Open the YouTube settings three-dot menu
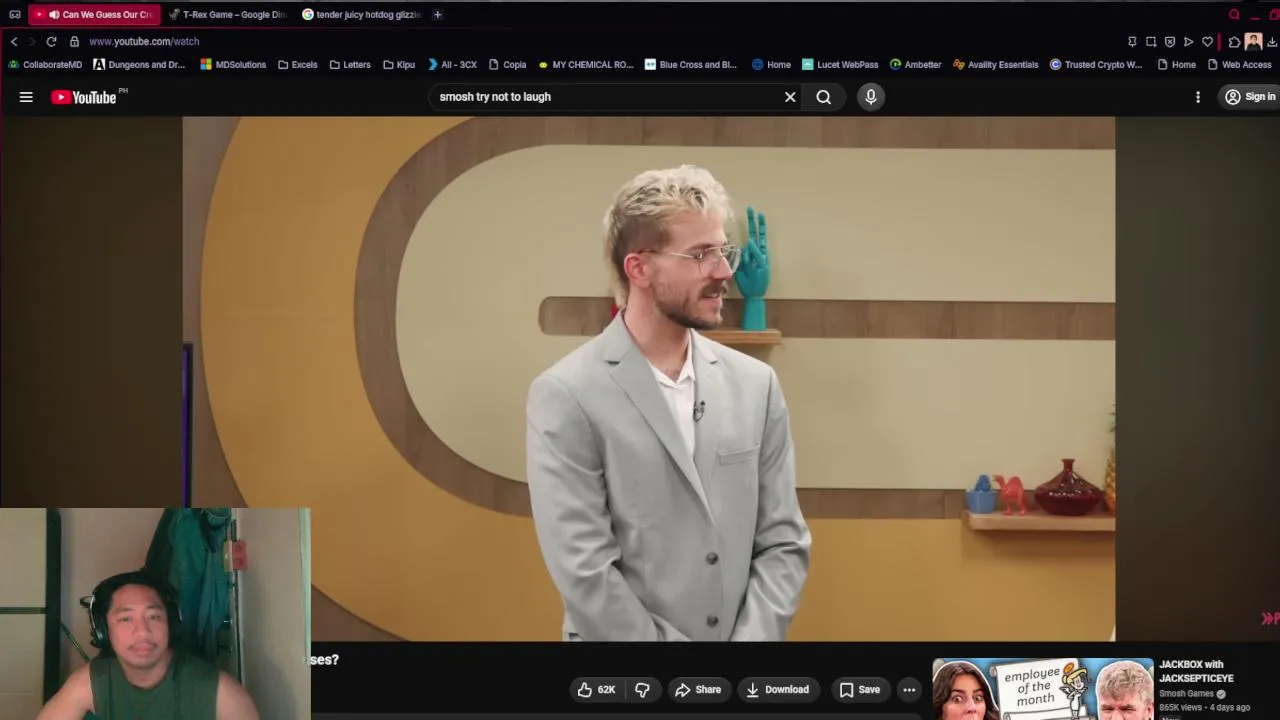1280x720 pixels. 1198,97
